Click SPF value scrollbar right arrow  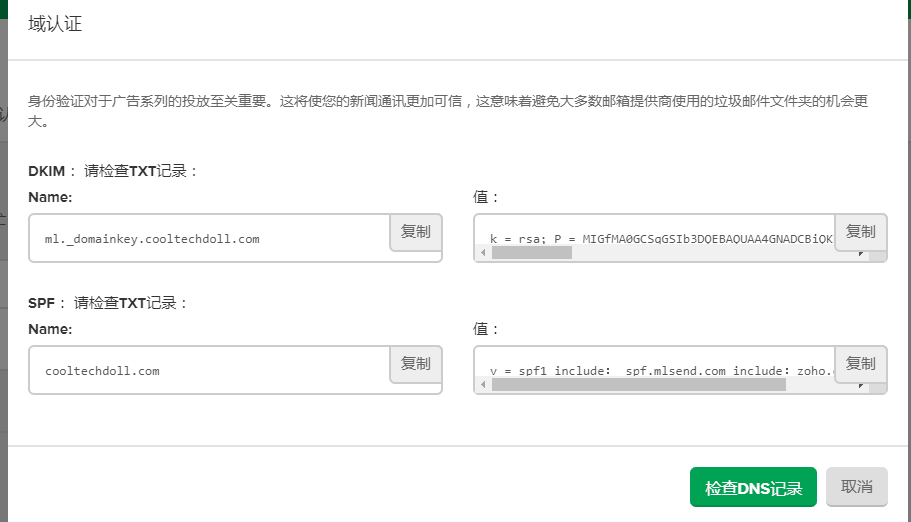coord(859,385)
